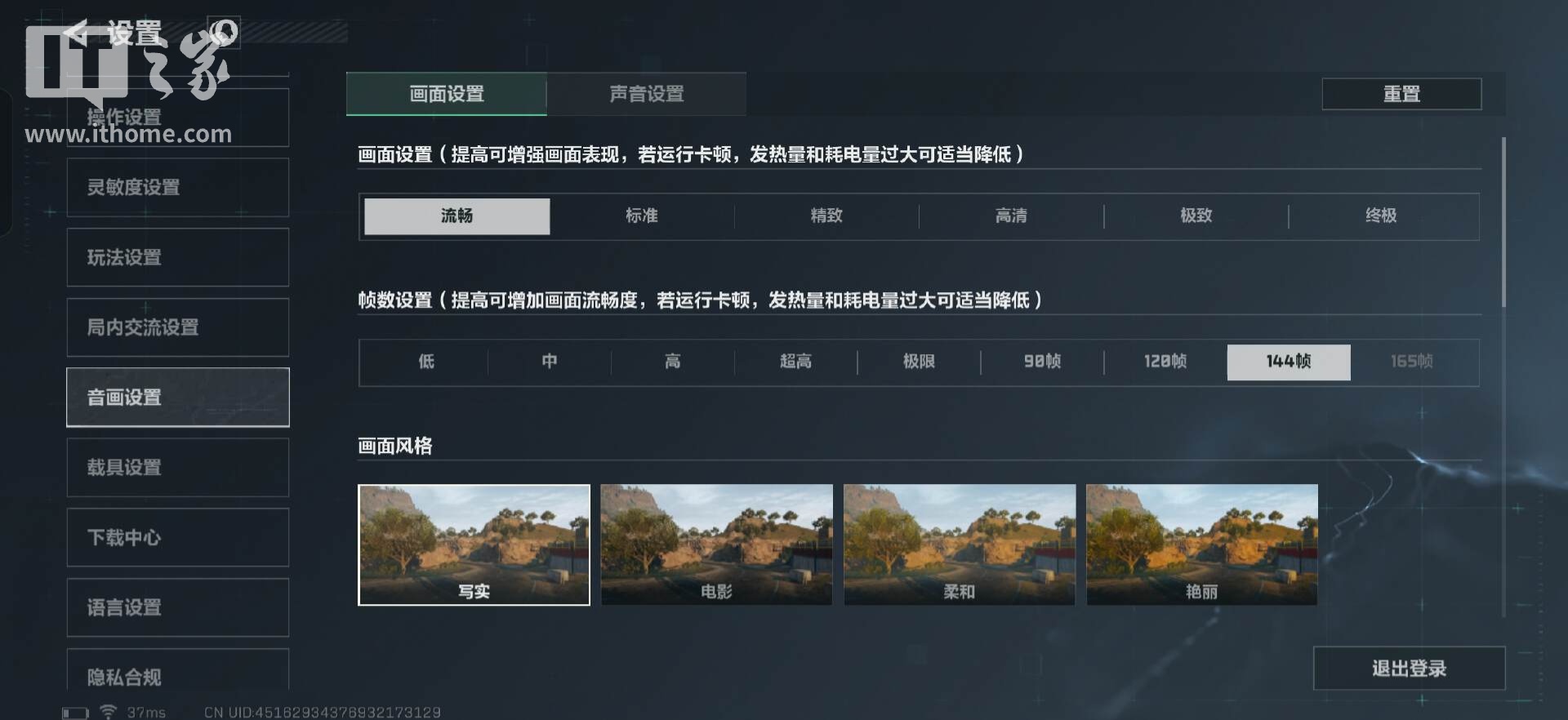Pick the 极限 frame rate setting
Viewport: 1568px width, 720px height.
click(919, 361)
